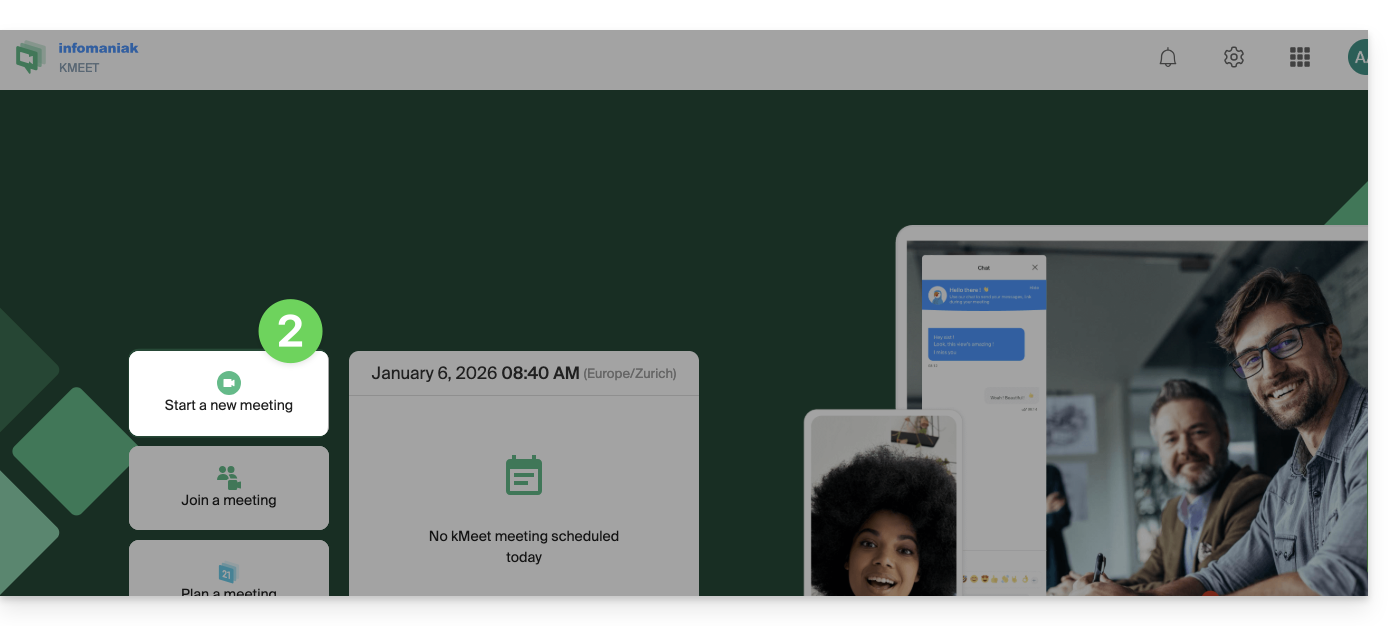1398x626 pixels.
Task: Select the Join a meeting label
Action: click(229, 500)
